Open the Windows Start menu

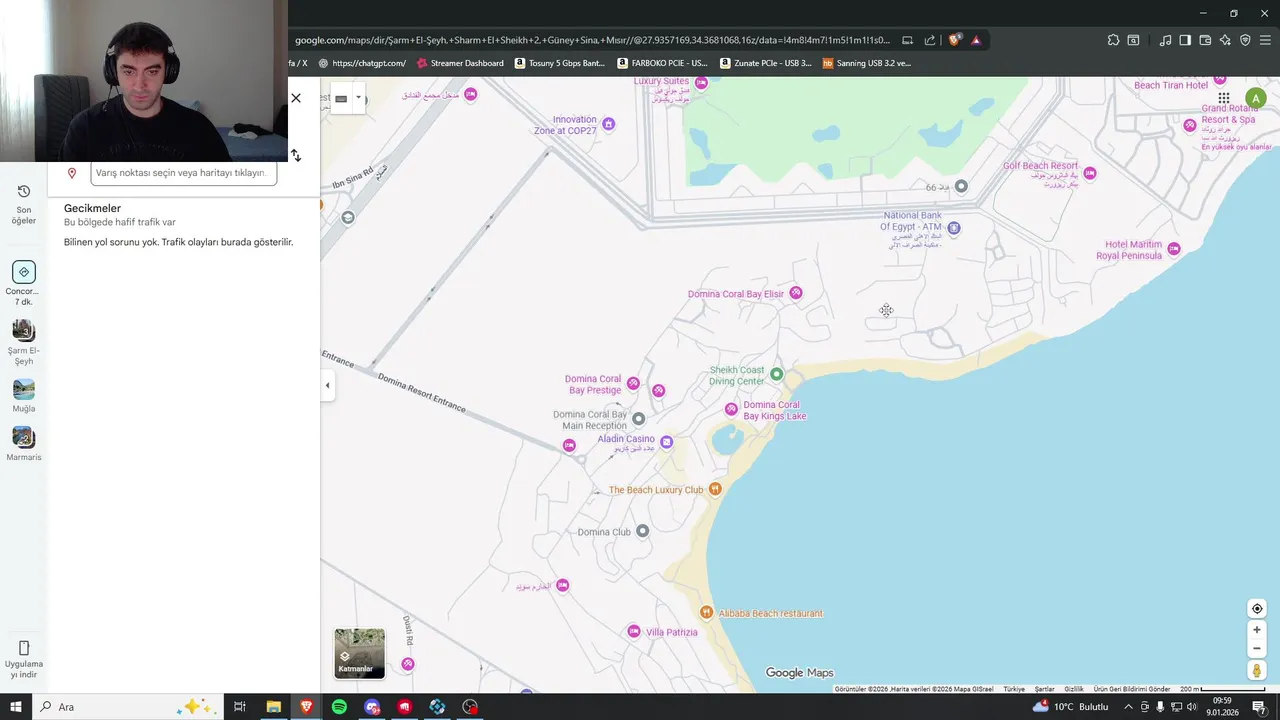point(16,707)
